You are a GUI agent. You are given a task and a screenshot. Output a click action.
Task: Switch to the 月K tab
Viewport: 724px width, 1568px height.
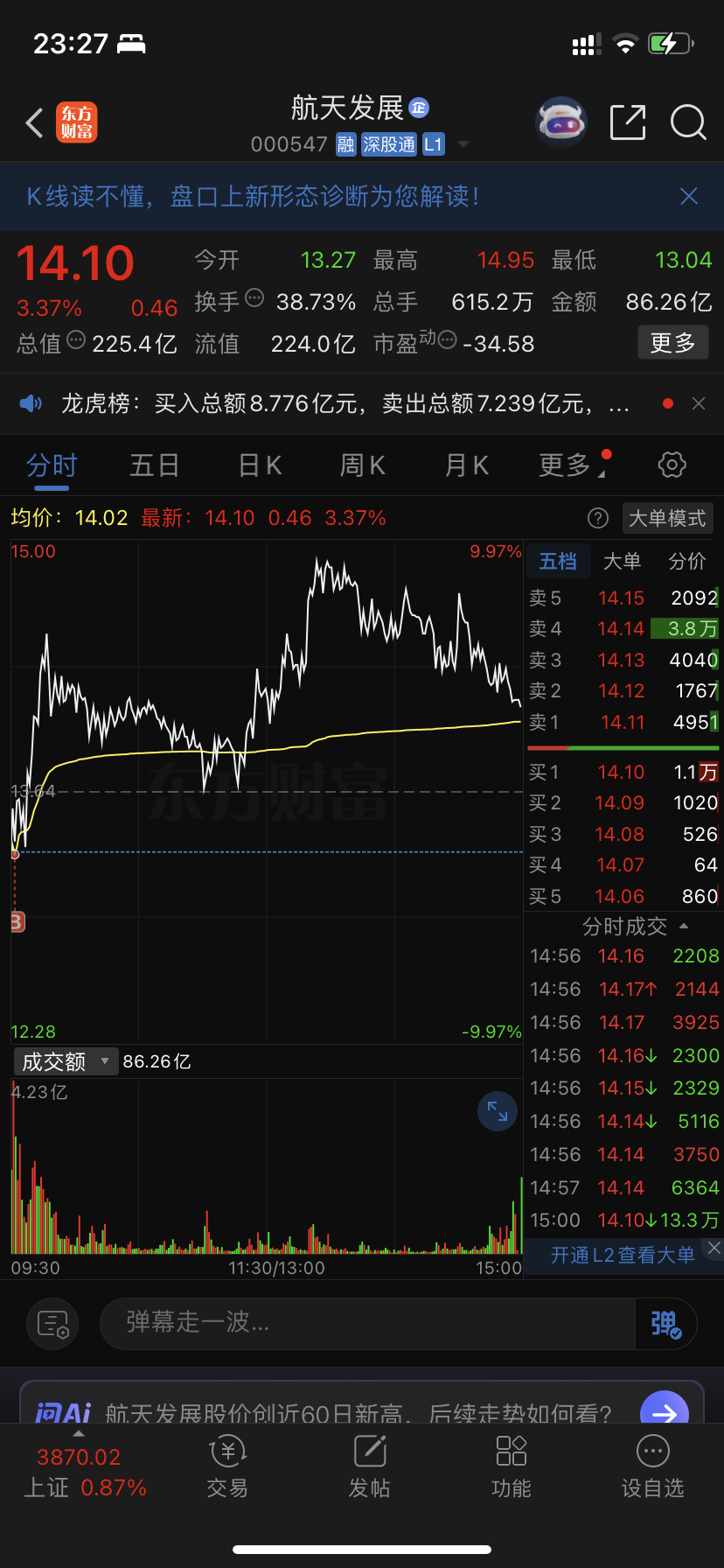(x=467, y=465)
